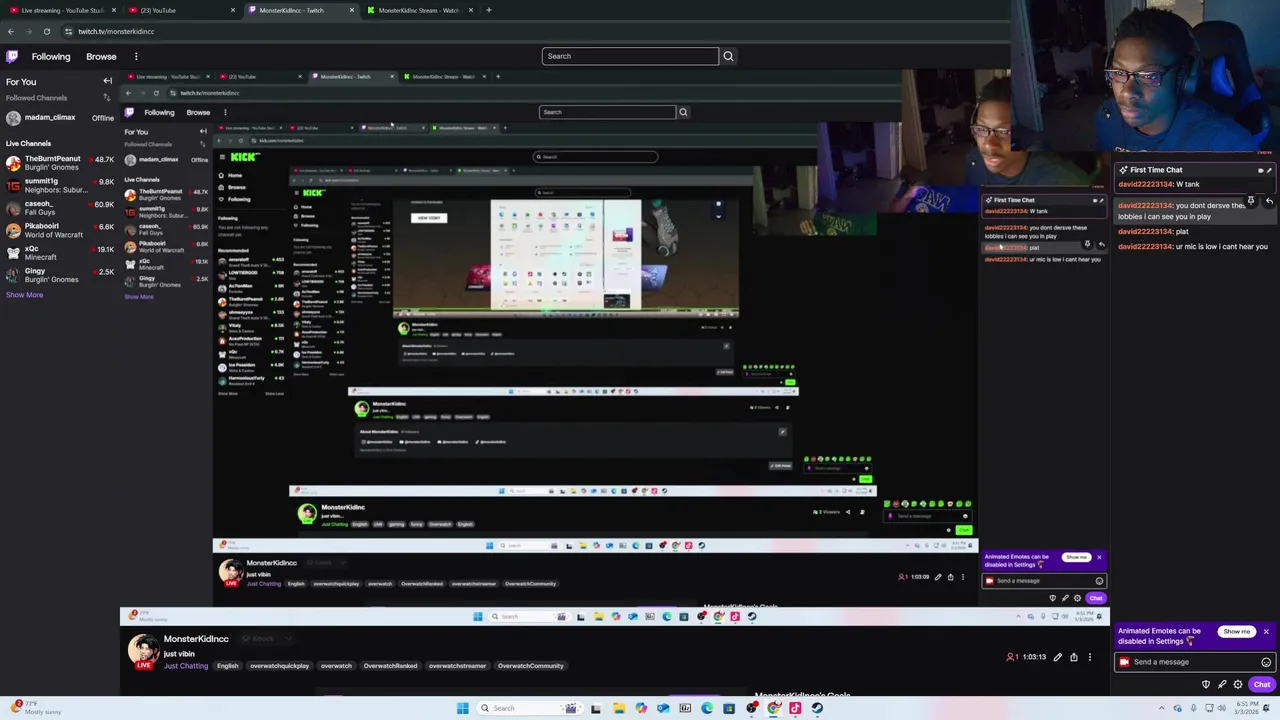The width and height of the screenshot is (1280, 720).
Task: Open the Following page
Action: [50, 57]
